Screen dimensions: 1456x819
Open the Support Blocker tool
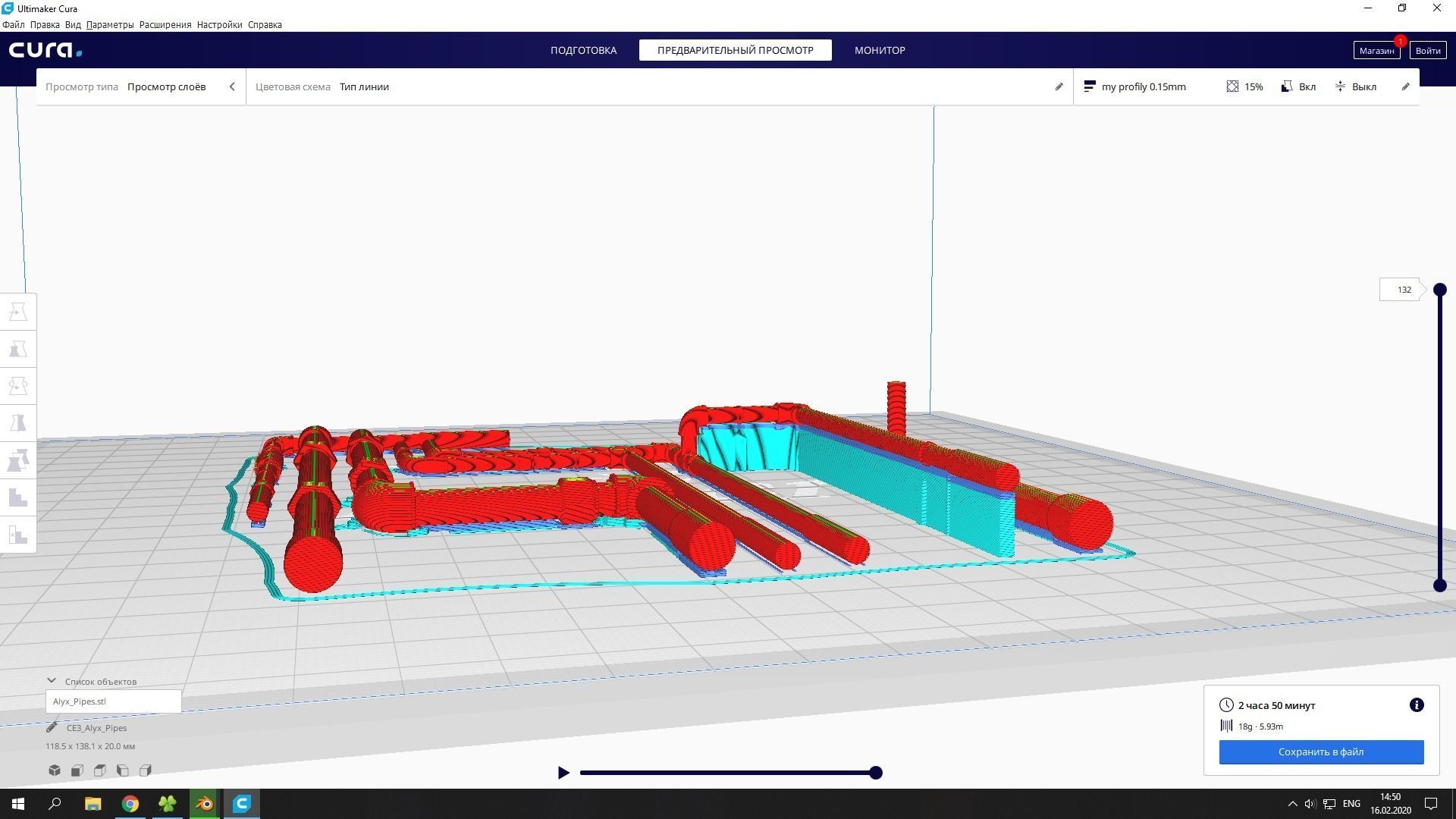point(18,535)
